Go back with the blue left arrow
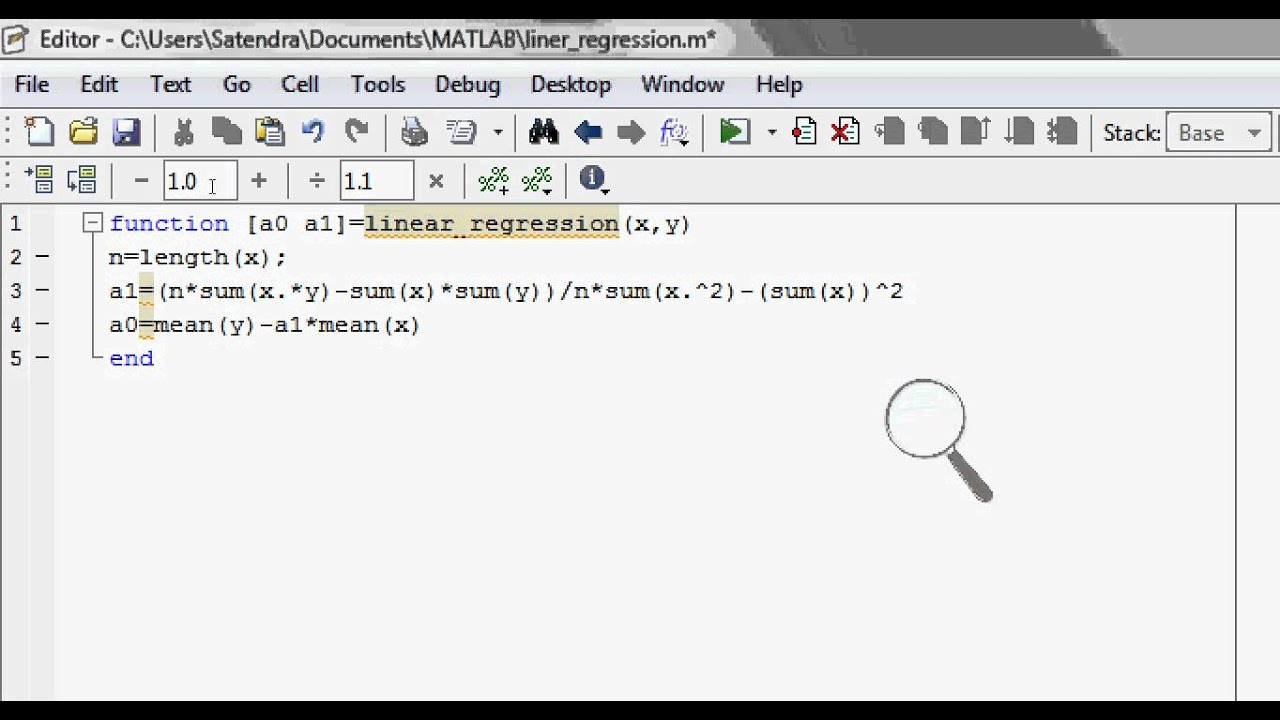Screen dimensions: 1280x720 [x=588, y=132]
